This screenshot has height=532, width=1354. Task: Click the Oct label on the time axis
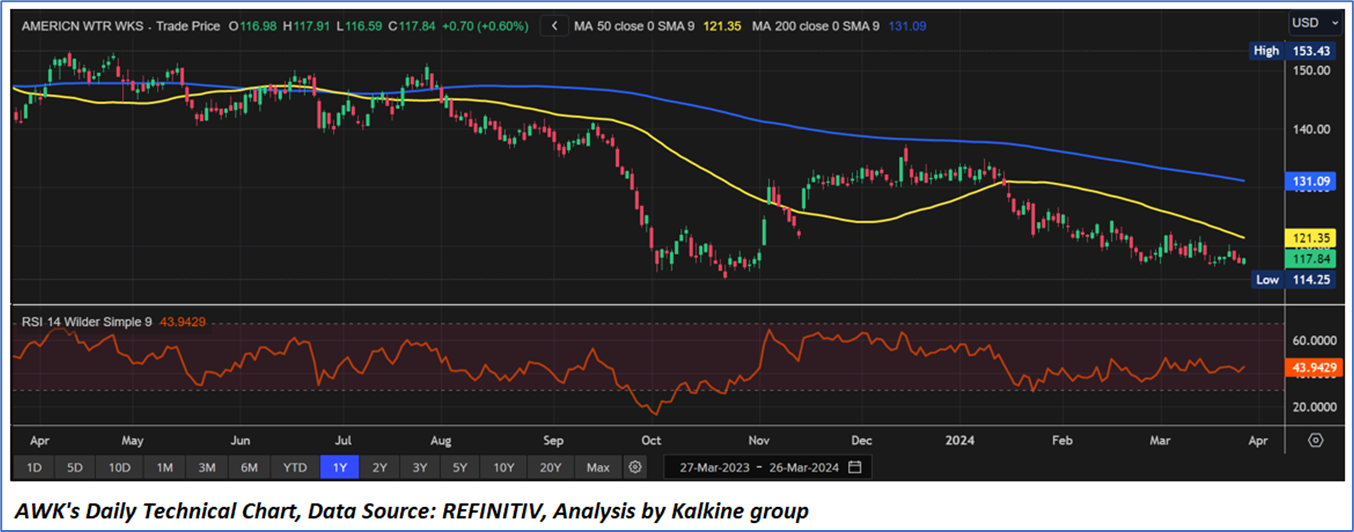click(x=651, y=439)
